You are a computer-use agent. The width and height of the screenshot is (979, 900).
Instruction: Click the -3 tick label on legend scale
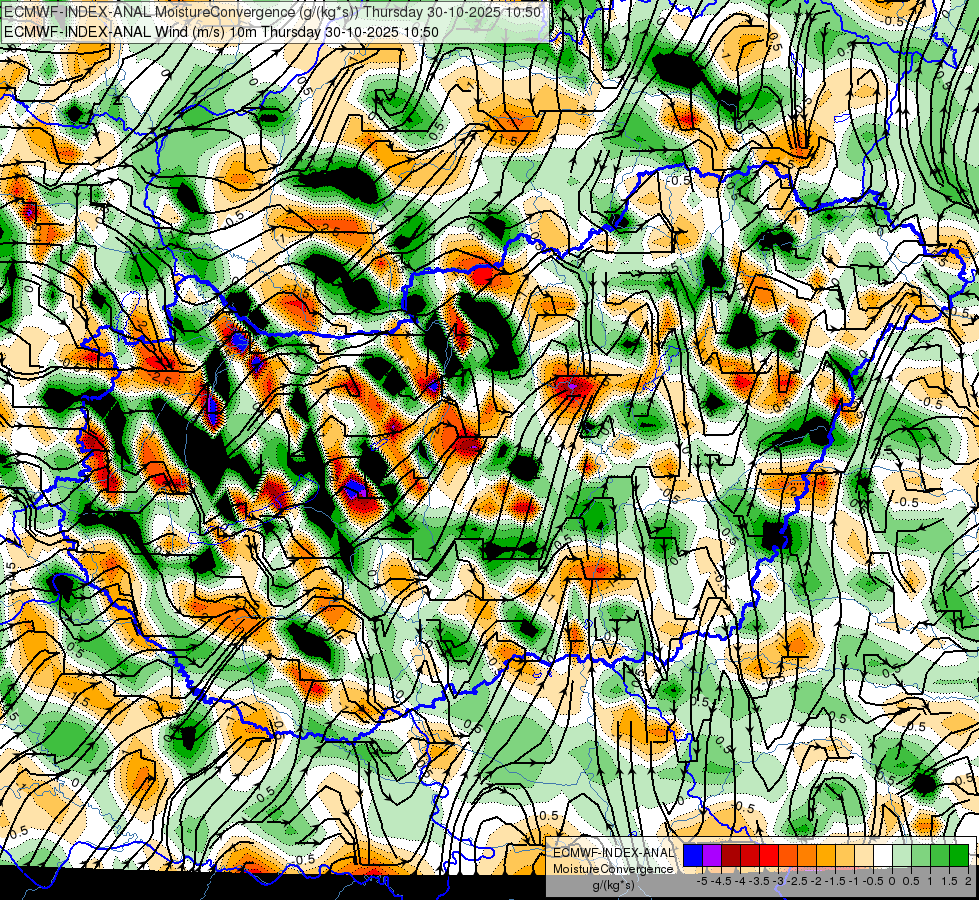[x=779, y=881]
